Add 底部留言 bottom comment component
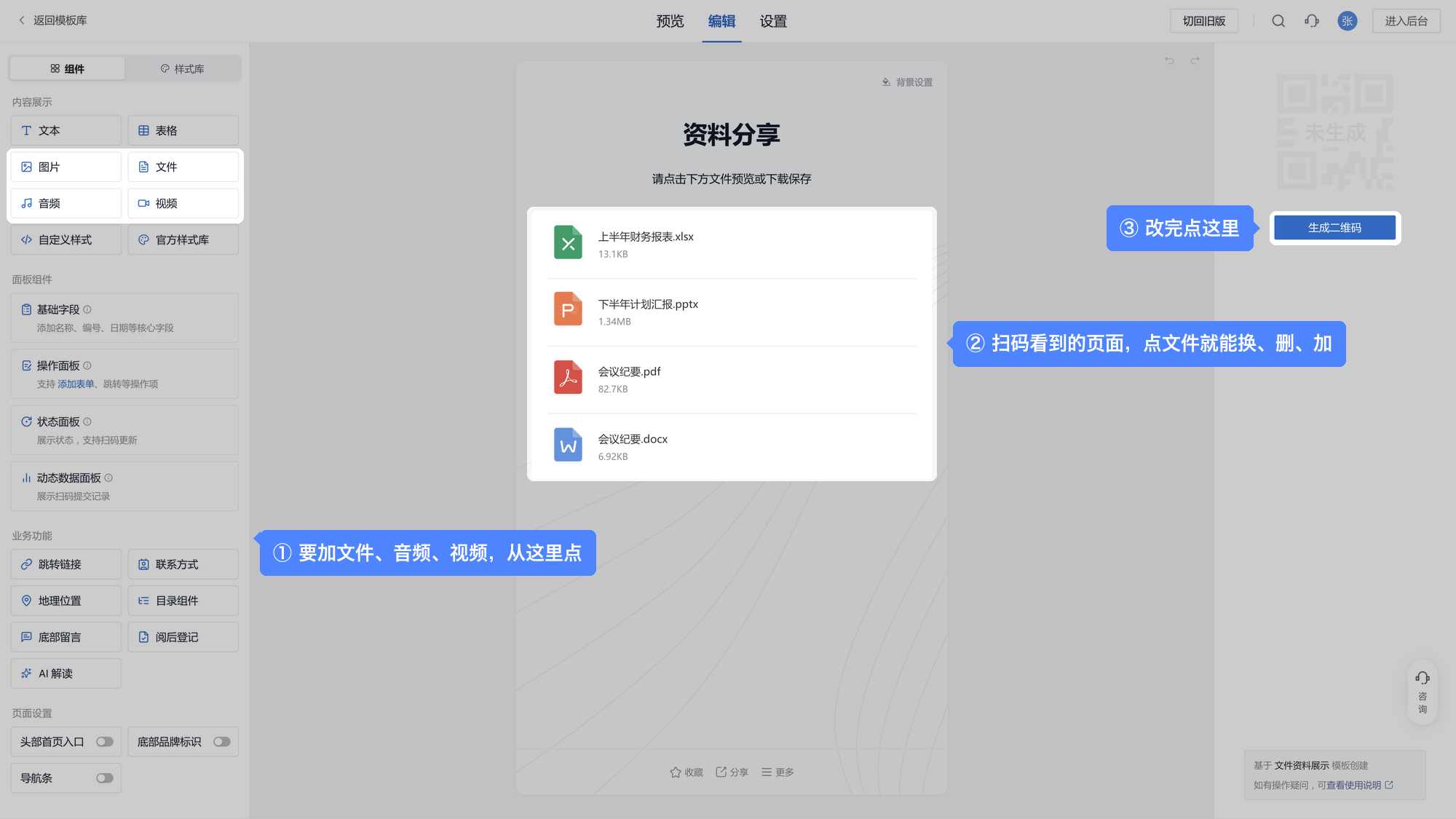Viewport: 1456px width, 819px height. pos(66,637)
